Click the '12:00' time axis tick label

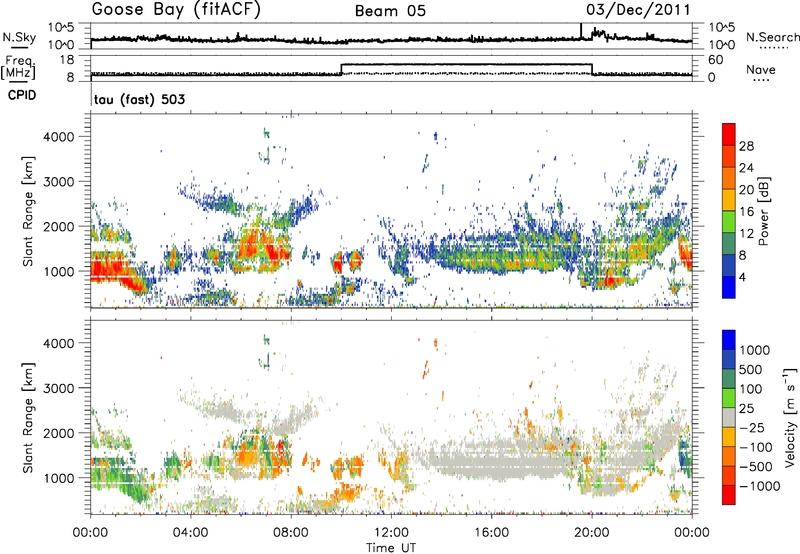(x=391, y=533)
